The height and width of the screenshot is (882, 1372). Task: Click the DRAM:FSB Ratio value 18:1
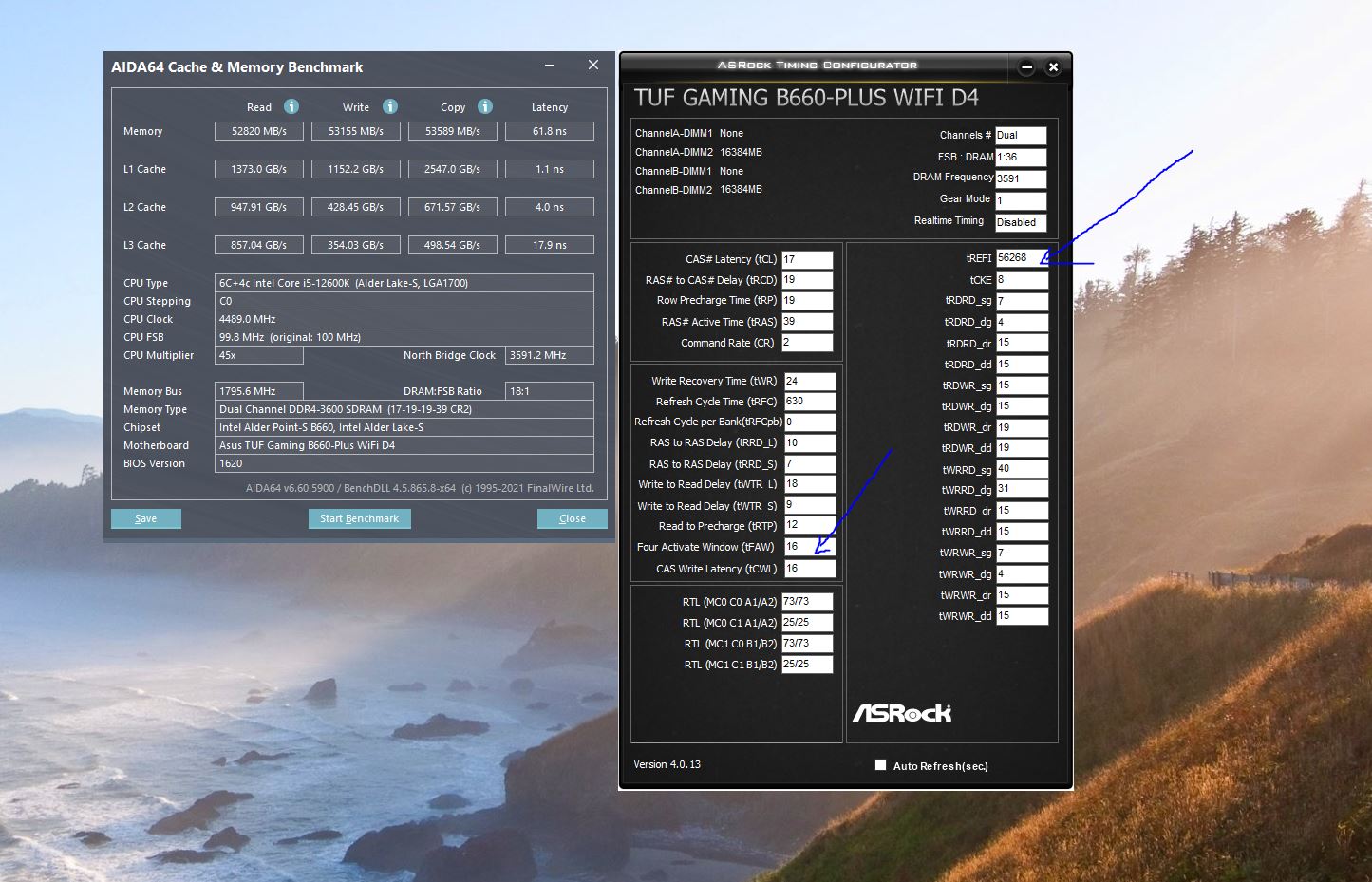point(550,391)
